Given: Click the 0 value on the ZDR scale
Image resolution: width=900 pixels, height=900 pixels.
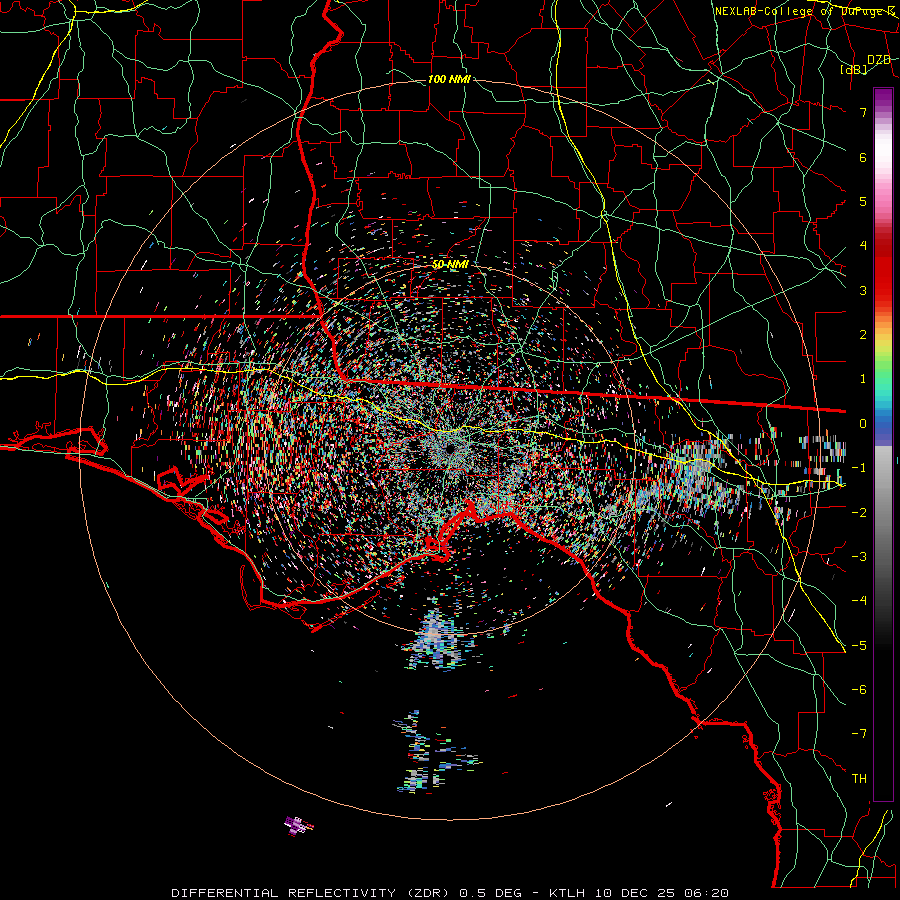Looking at the screenshot, I should (x=863, y=424).
